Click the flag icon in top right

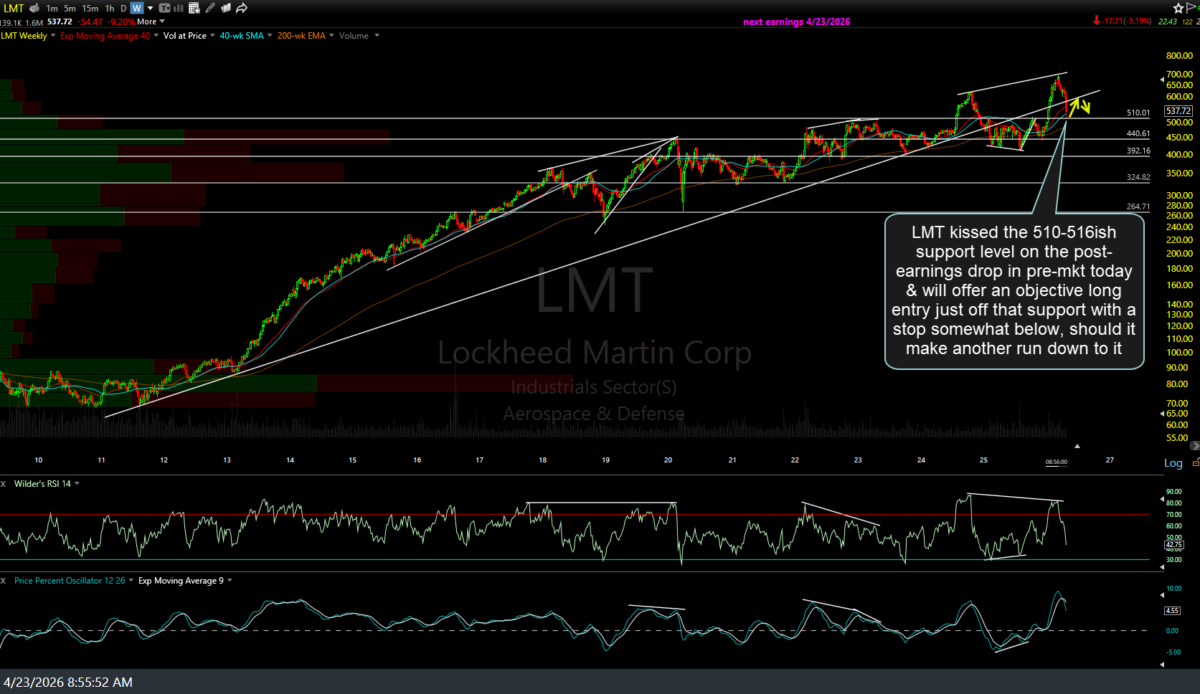pos(1190,8)
